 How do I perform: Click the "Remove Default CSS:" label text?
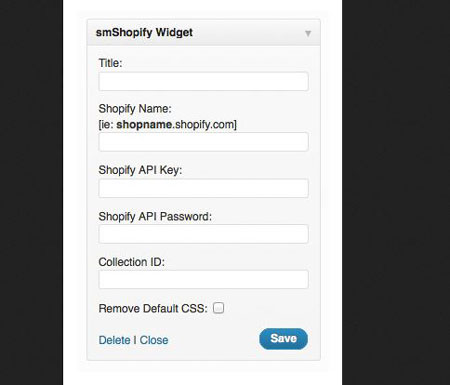[x=153, y=308]
